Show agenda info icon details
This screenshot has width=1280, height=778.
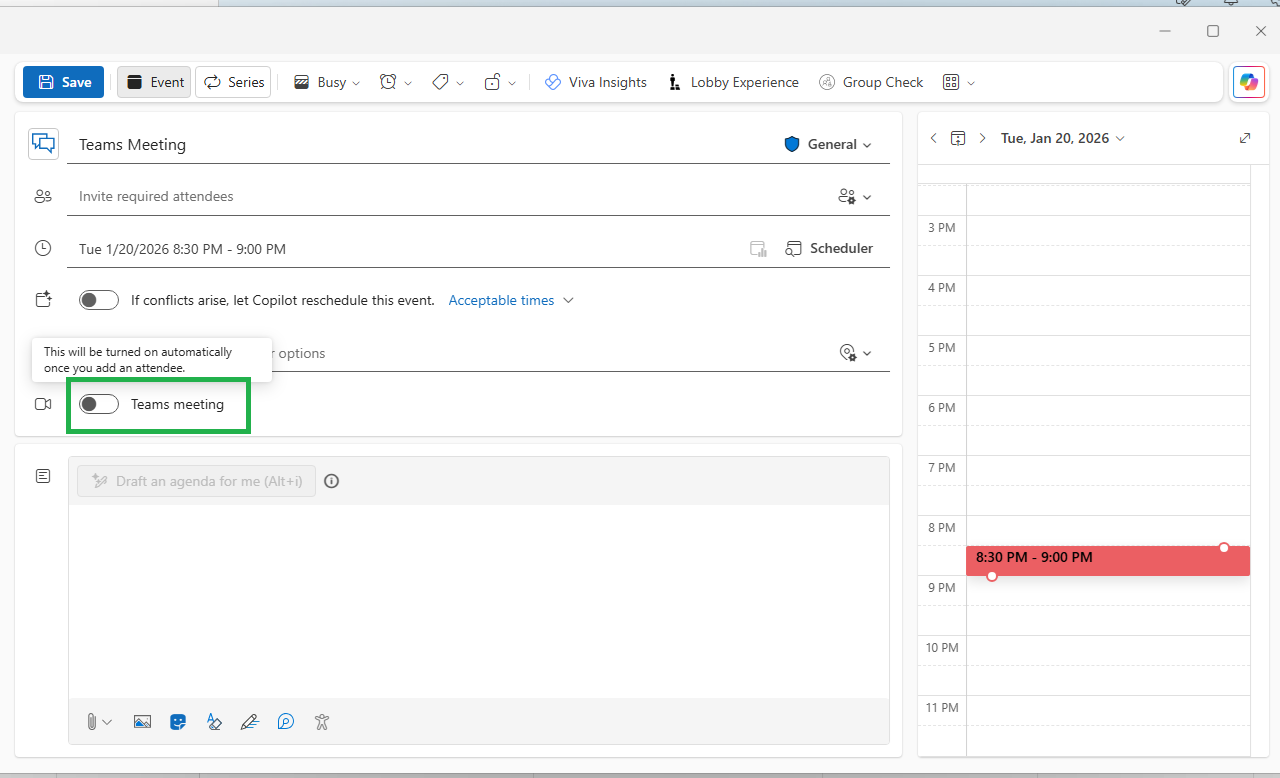pos(332,481)
